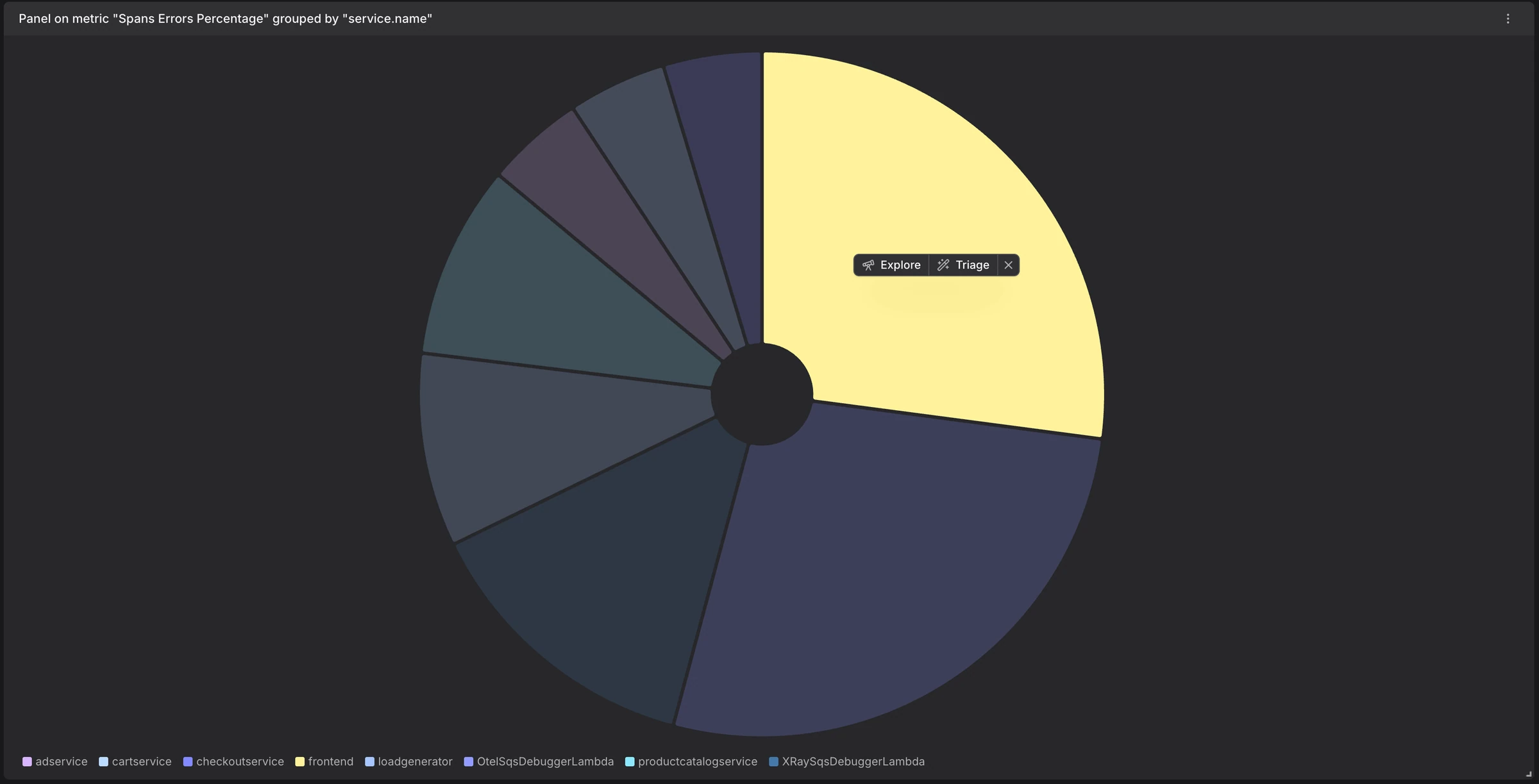Open the panel options kebab menu
The width and height of the screenshot is (1539, 784).
1508,19
